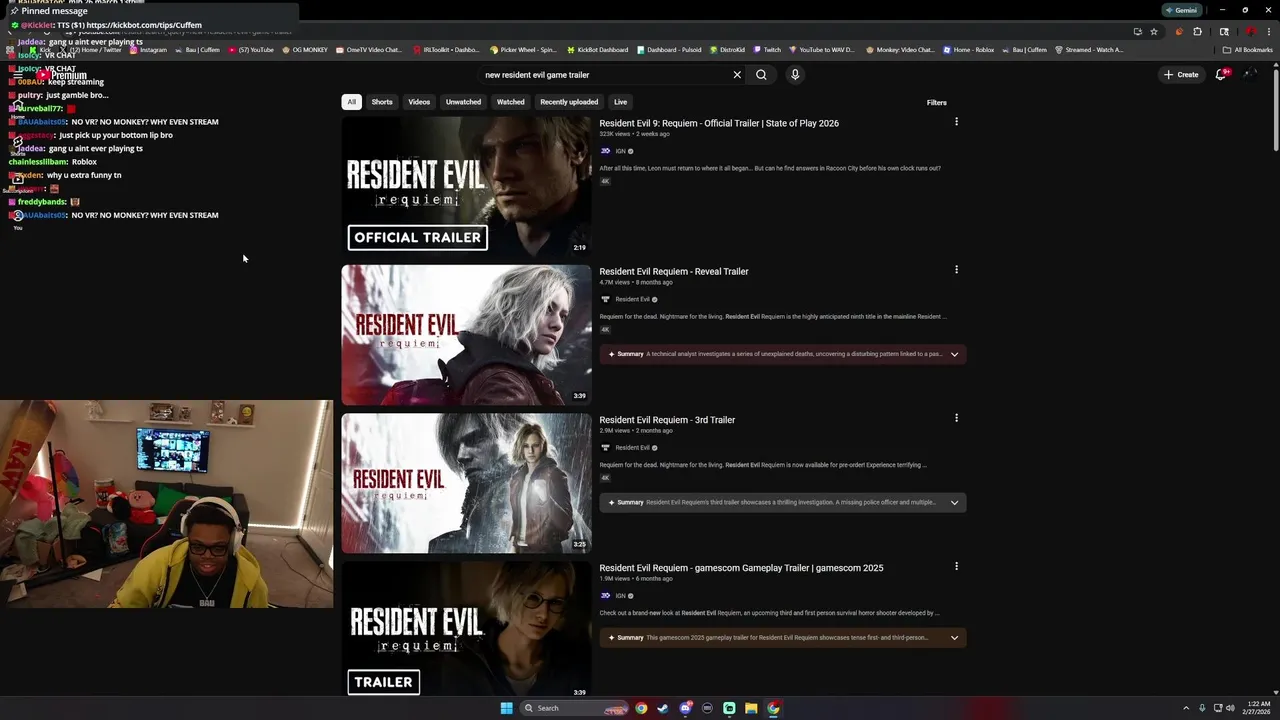Click the Windows taskbar Search box
Viewport: 1280px width, 720px height.
click(x=574, y=708)
